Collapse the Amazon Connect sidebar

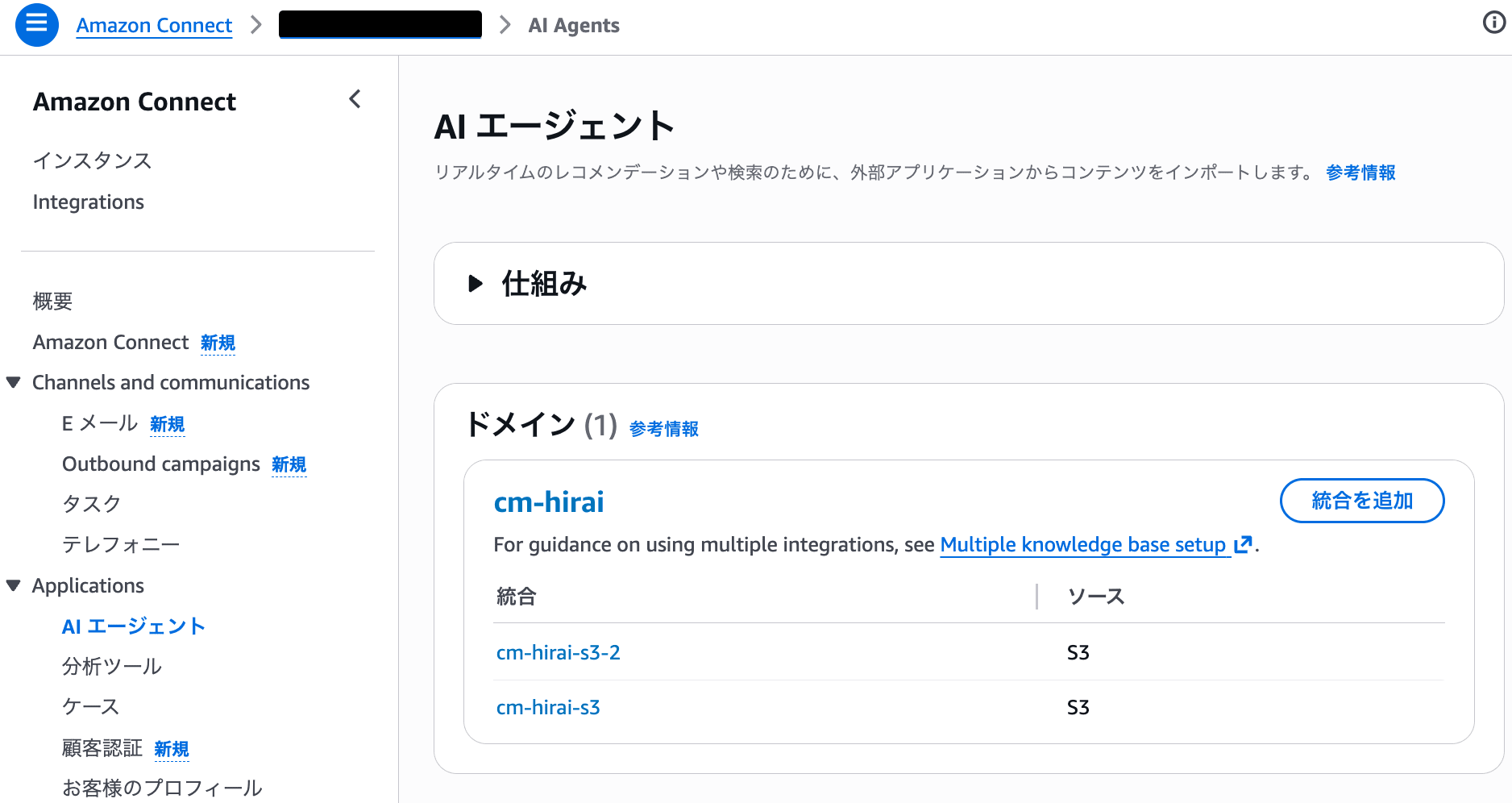355,99
